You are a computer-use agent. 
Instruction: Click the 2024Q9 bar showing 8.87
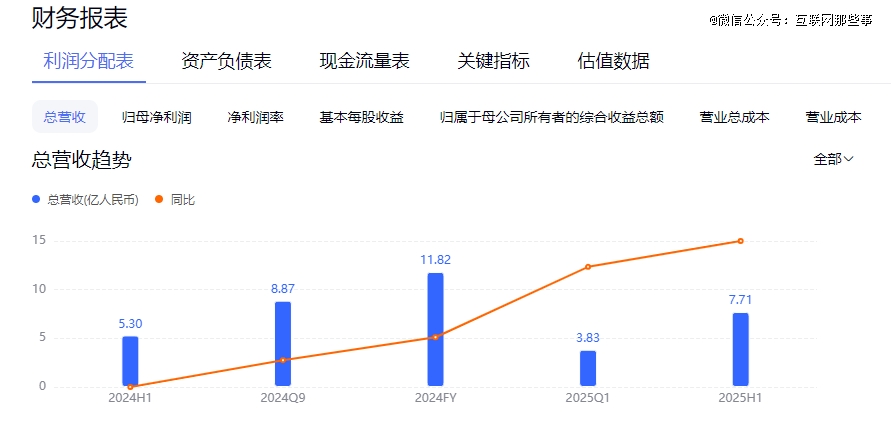coord(283,343)
